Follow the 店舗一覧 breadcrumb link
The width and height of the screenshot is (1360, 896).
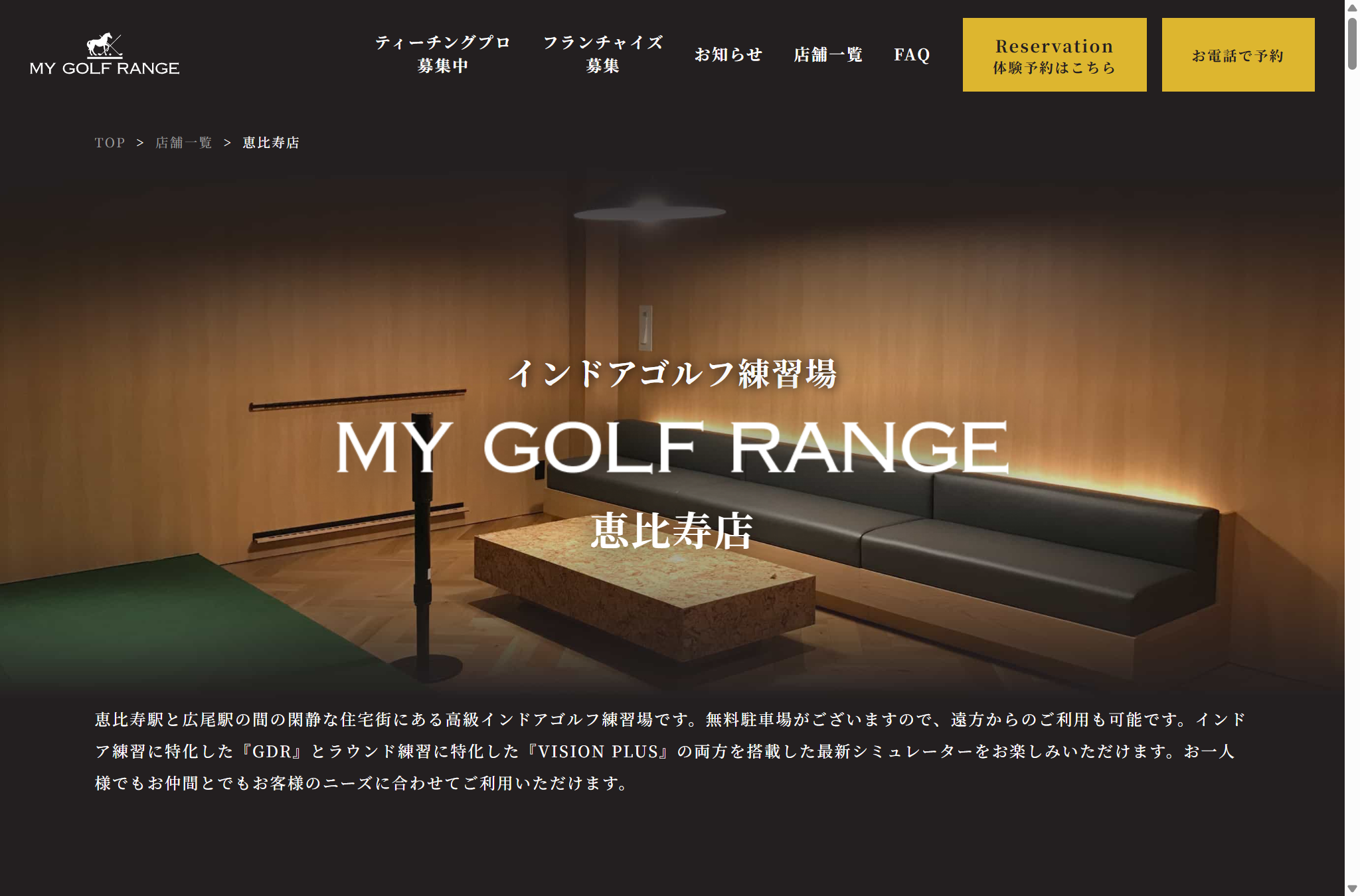pyautogui.click(x=184, y=143)
